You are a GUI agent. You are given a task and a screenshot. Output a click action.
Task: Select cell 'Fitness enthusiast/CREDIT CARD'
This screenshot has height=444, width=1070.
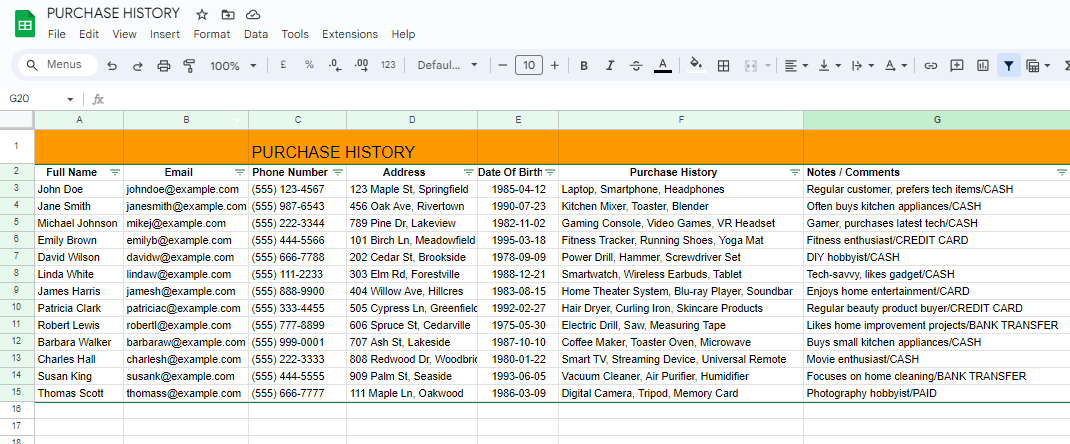point(937,240)
